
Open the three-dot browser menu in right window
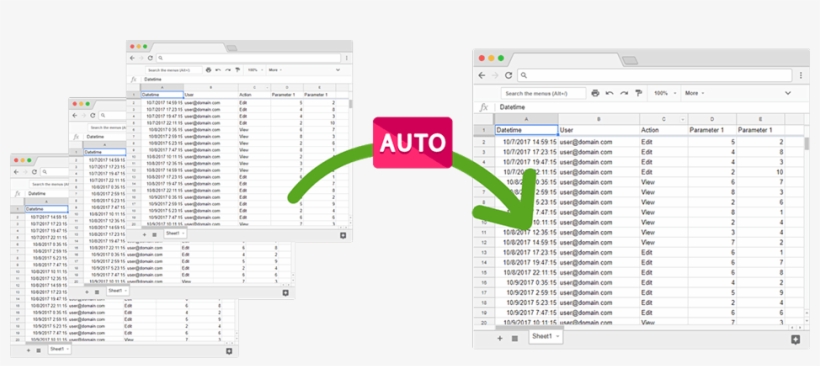(x=801, y=75)
